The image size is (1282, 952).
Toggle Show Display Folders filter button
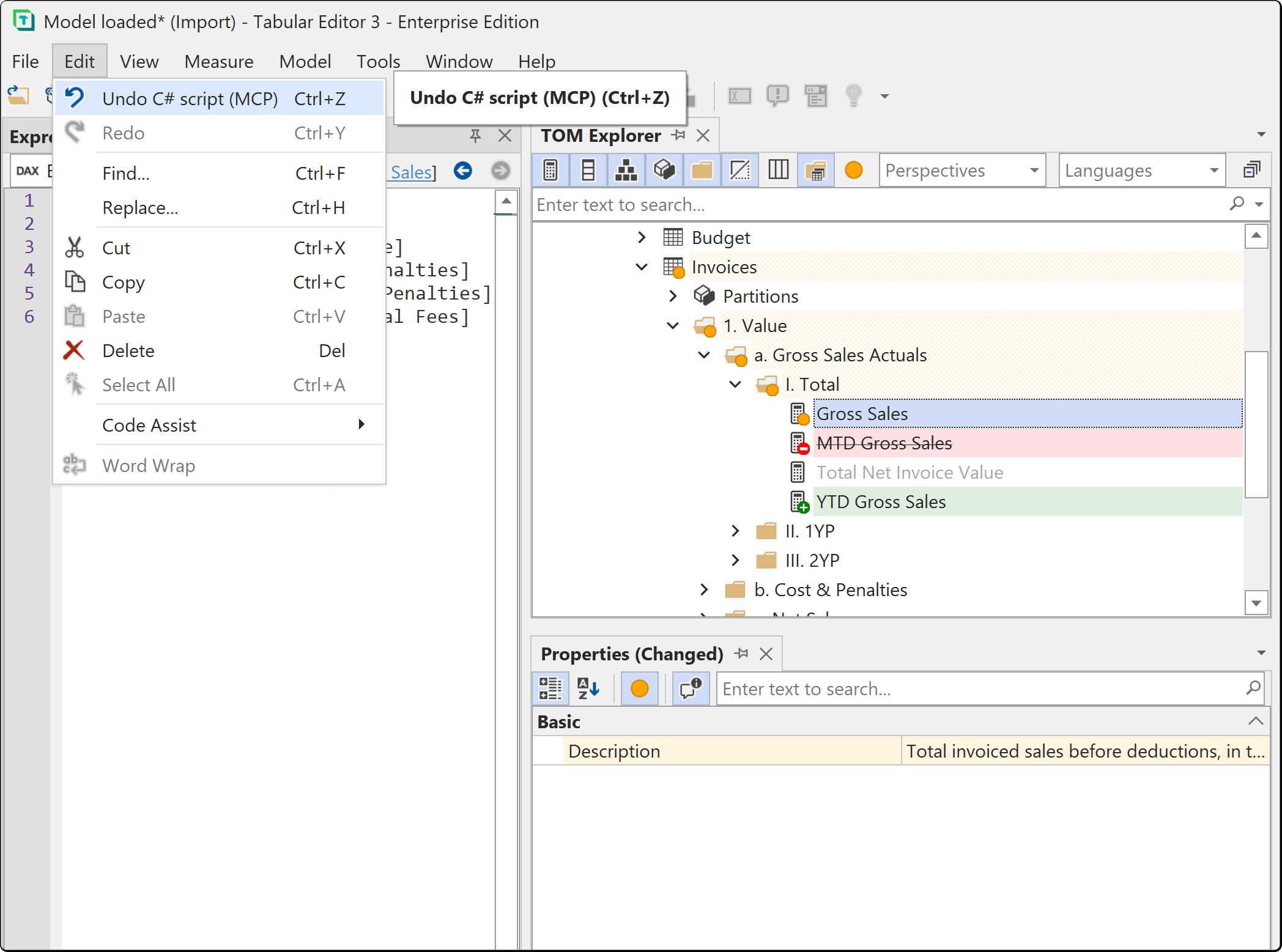[x=702, y=170]
